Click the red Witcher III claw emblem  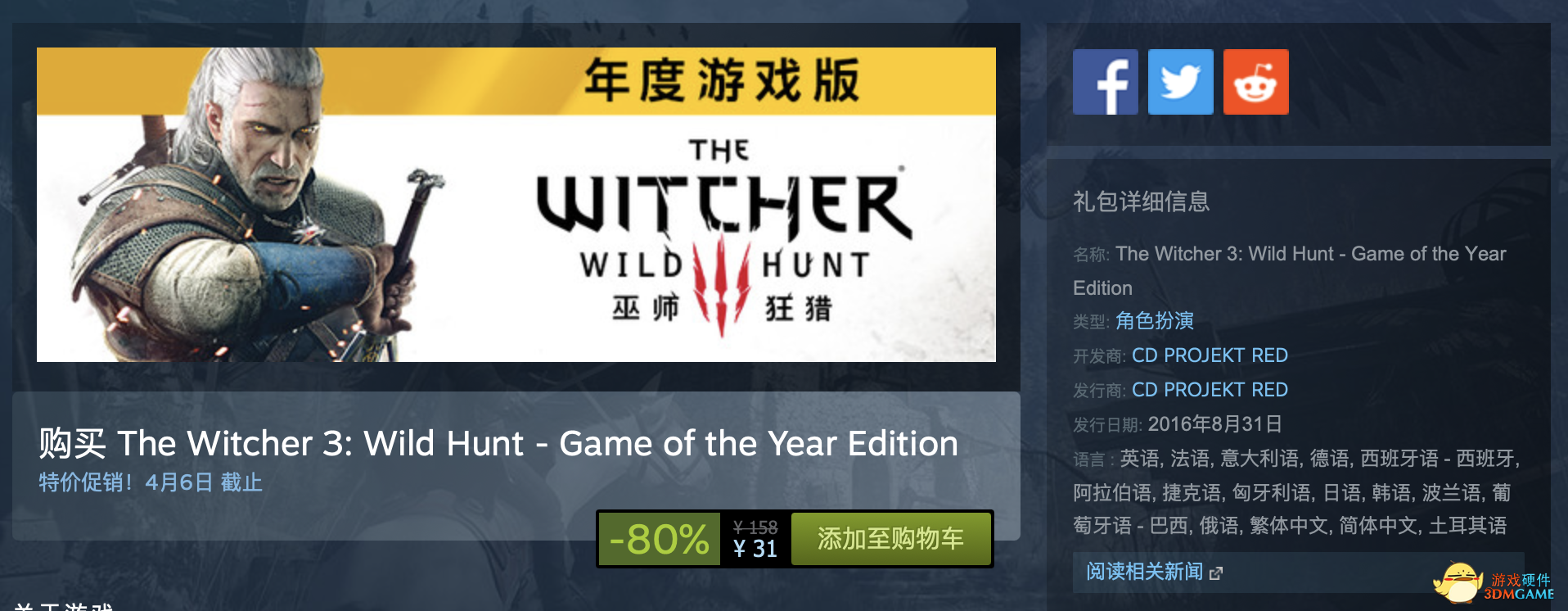(721, 285)
